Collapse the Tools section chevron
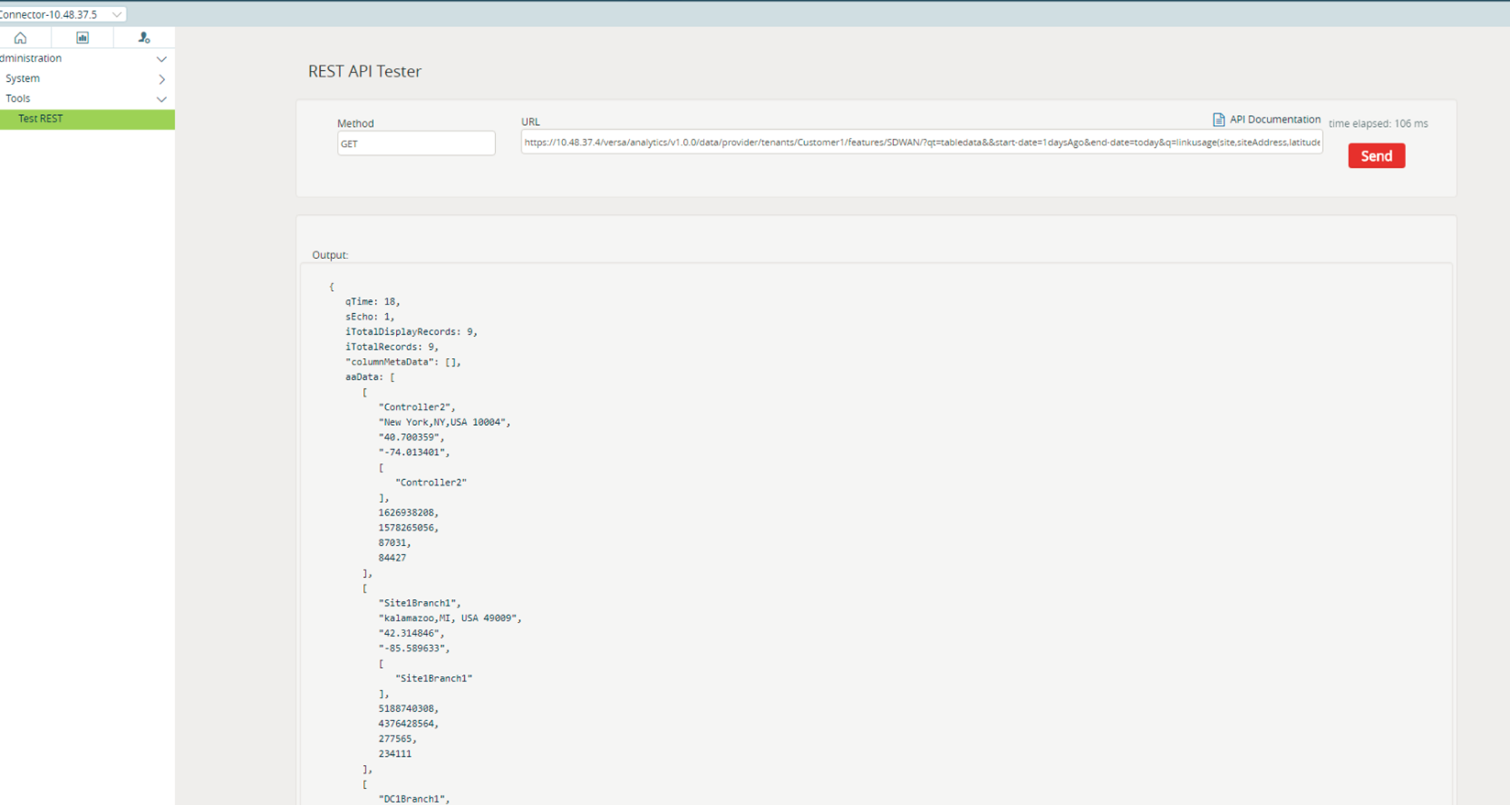Image resolution: width=1510 pixels, height=812 pixels. 162,99
